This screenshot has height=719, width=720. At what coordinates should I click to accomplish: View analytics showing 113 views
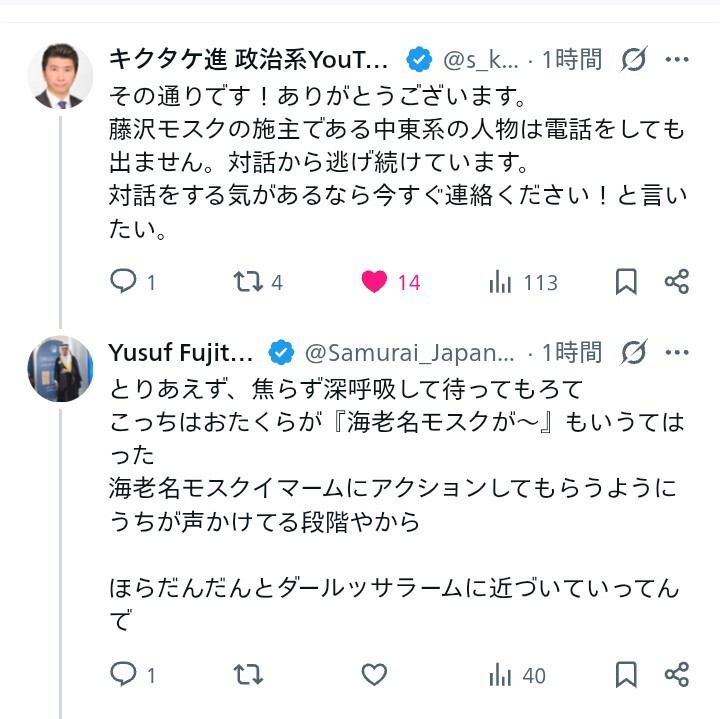(x=501, y=282)
